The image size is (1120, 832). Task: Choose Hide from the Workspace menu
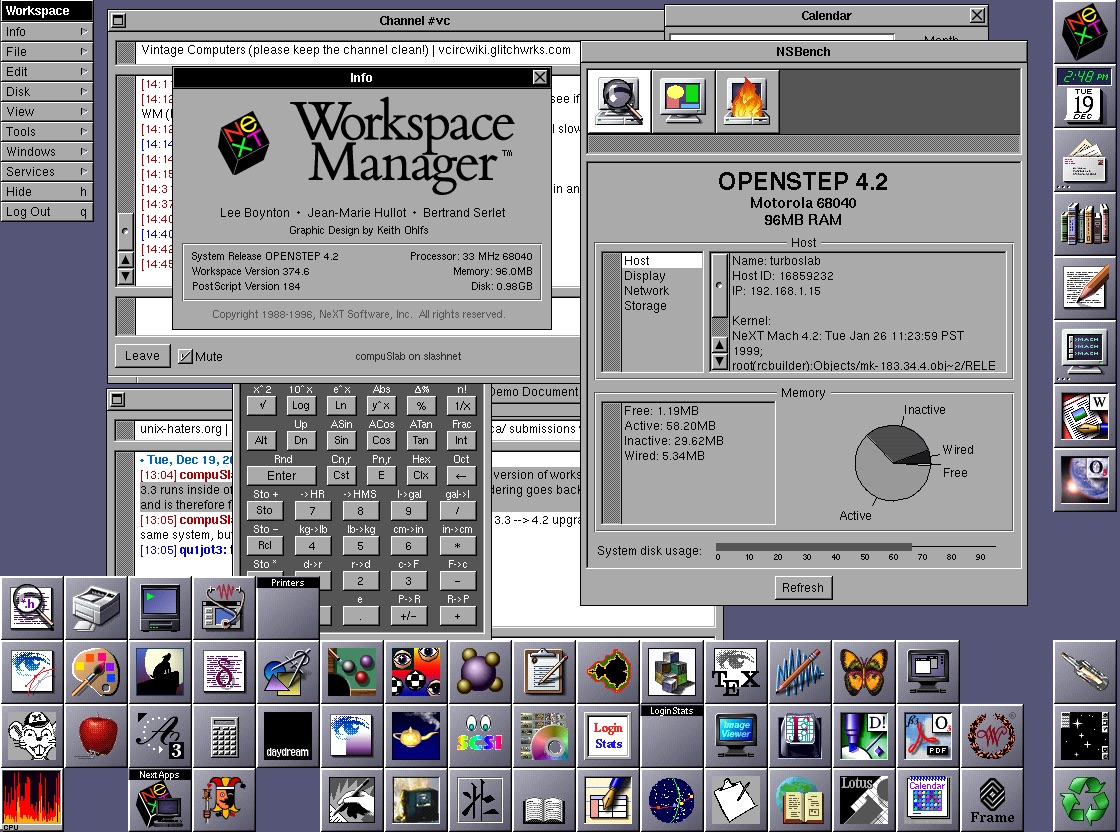click(46, 192)
